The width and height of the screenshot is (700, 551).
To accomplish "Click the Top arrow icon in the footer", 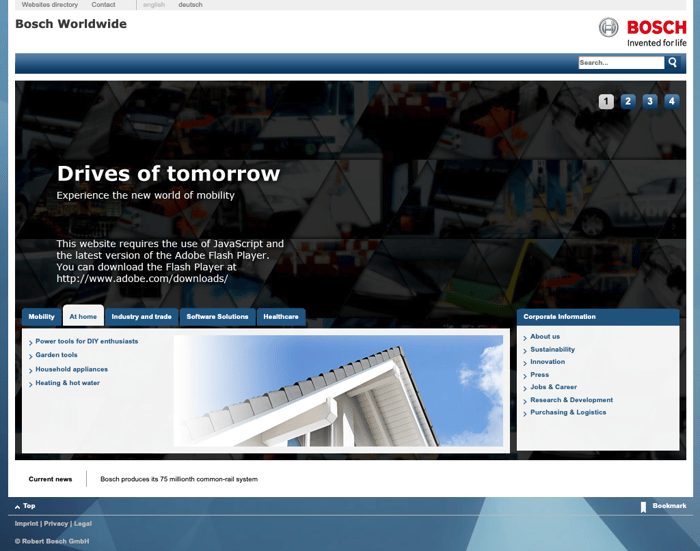I will click(17, 507).
